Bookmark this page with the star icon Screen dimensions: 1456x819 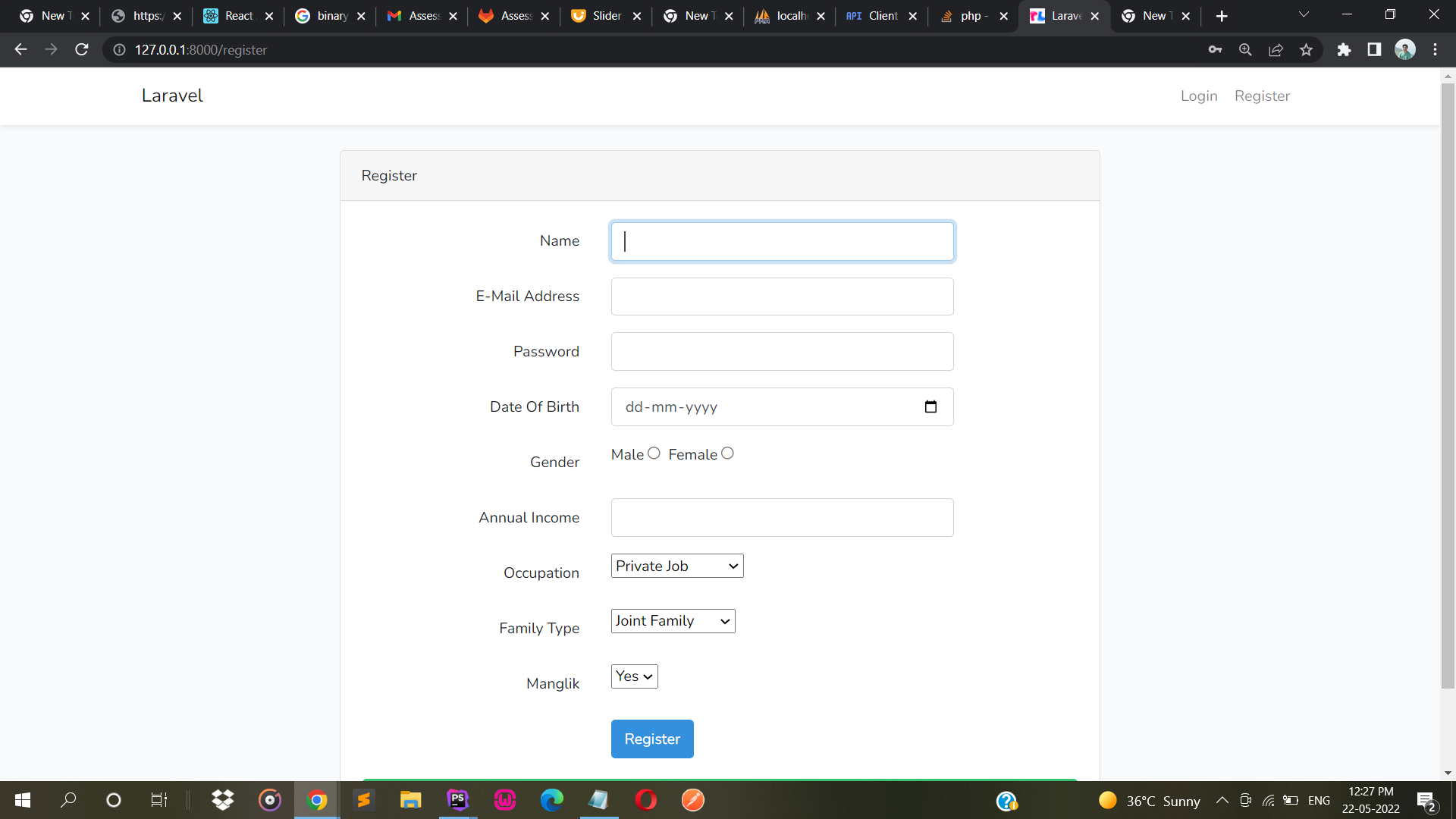tap(1306, 50)
